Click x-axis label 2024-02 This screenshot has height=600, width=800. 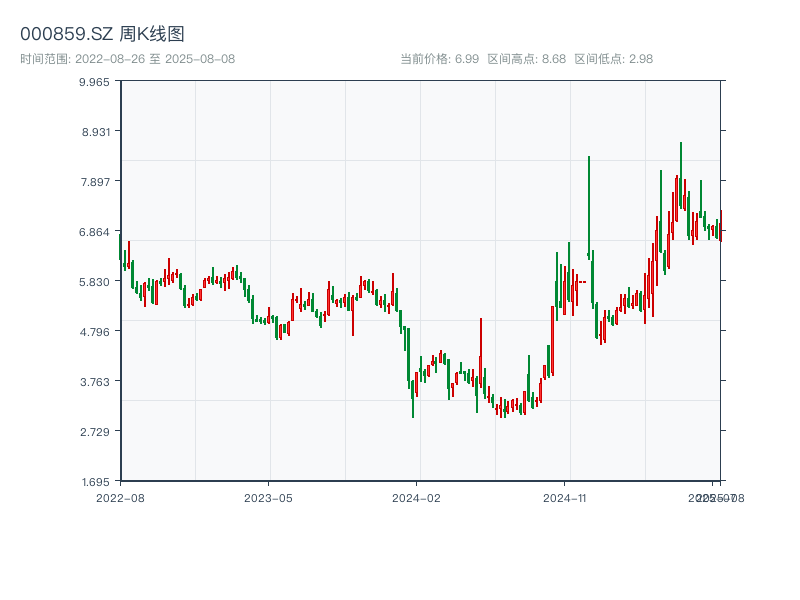point(416,498)
